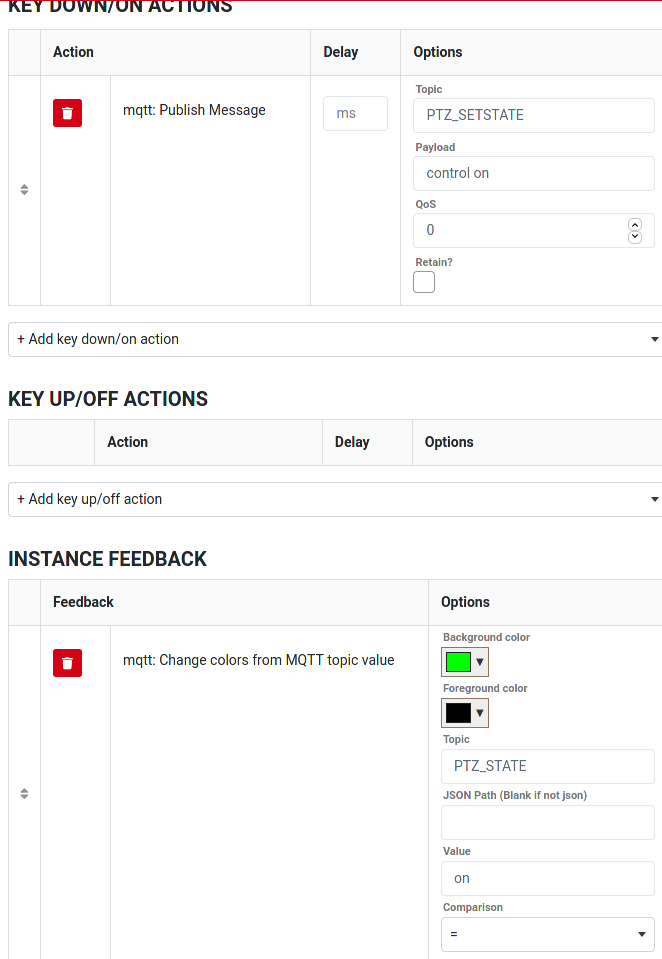Viewport: 662px width, 959px height.
Task: Click the mqtt: Publish Message text
Action: tap(194, 110)
